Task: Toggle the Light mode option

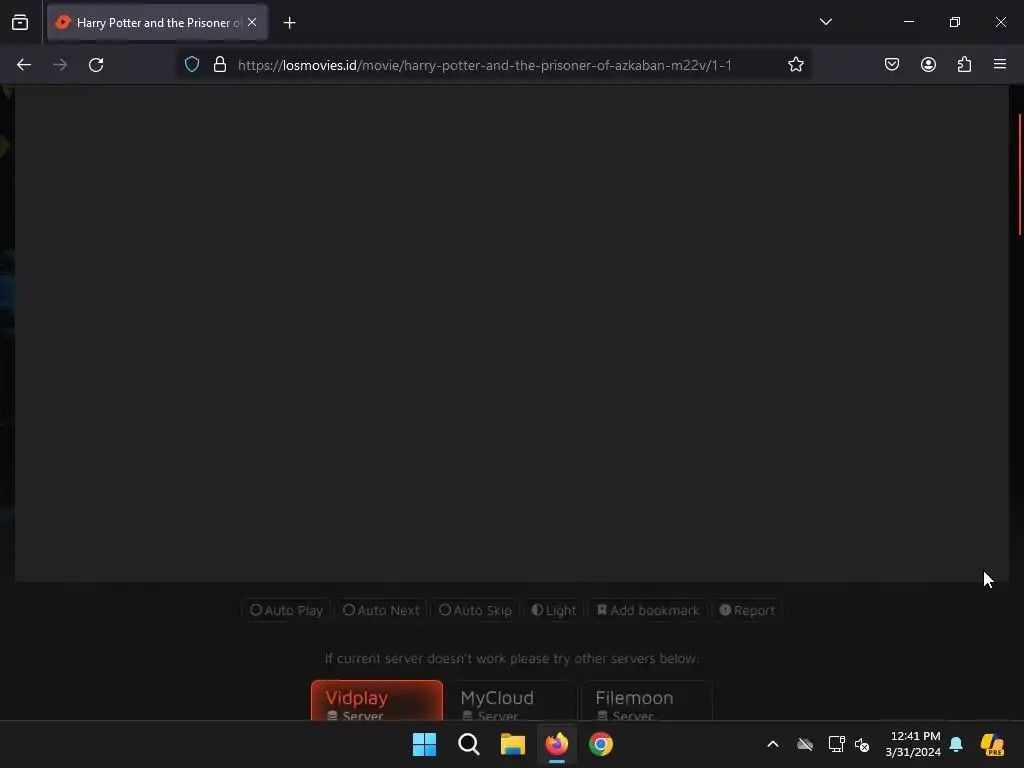Action: pos(553,610)
